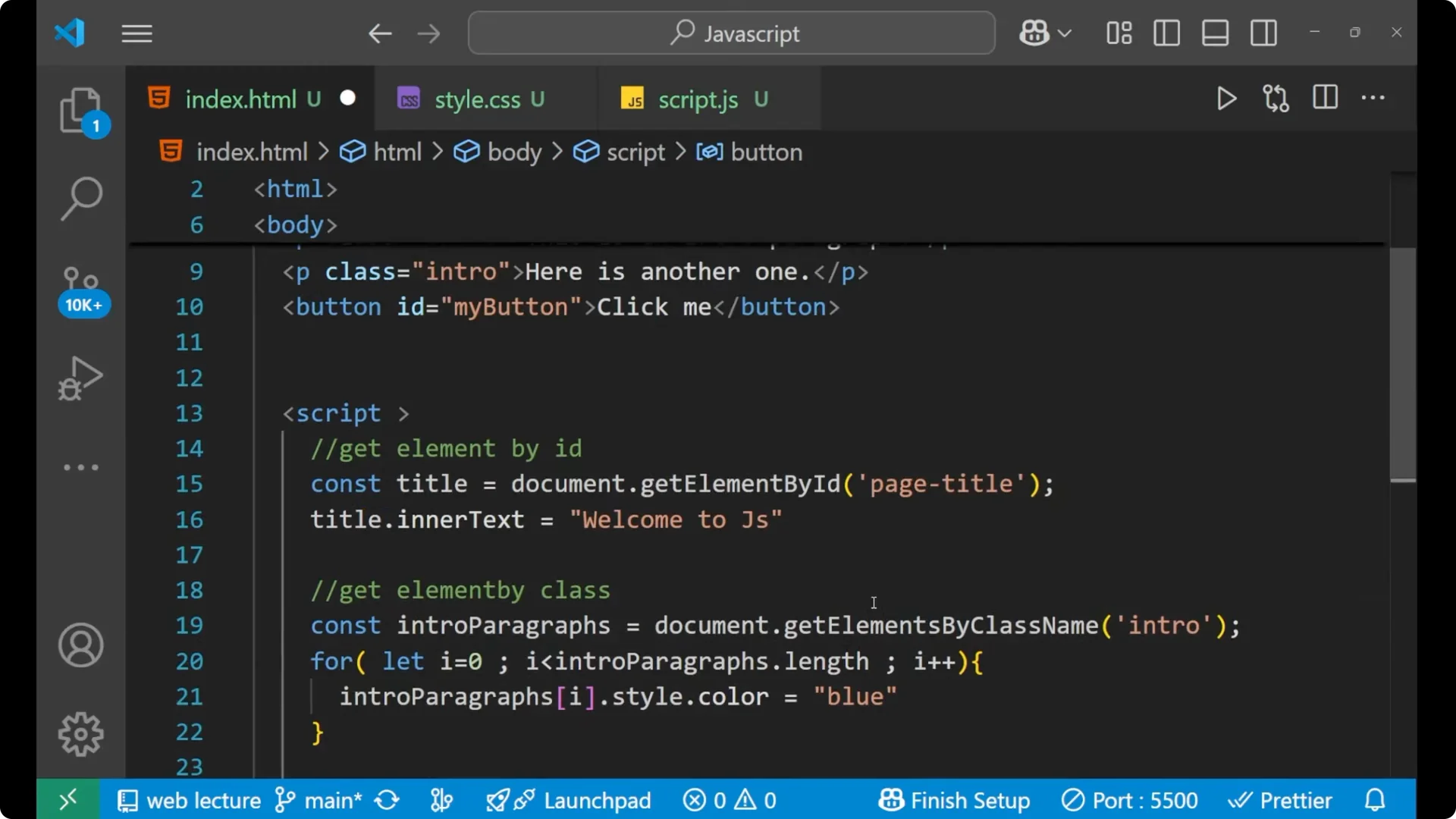Open Launchpad from the status bar
1456x819 pixels.
tap(597, 800)
